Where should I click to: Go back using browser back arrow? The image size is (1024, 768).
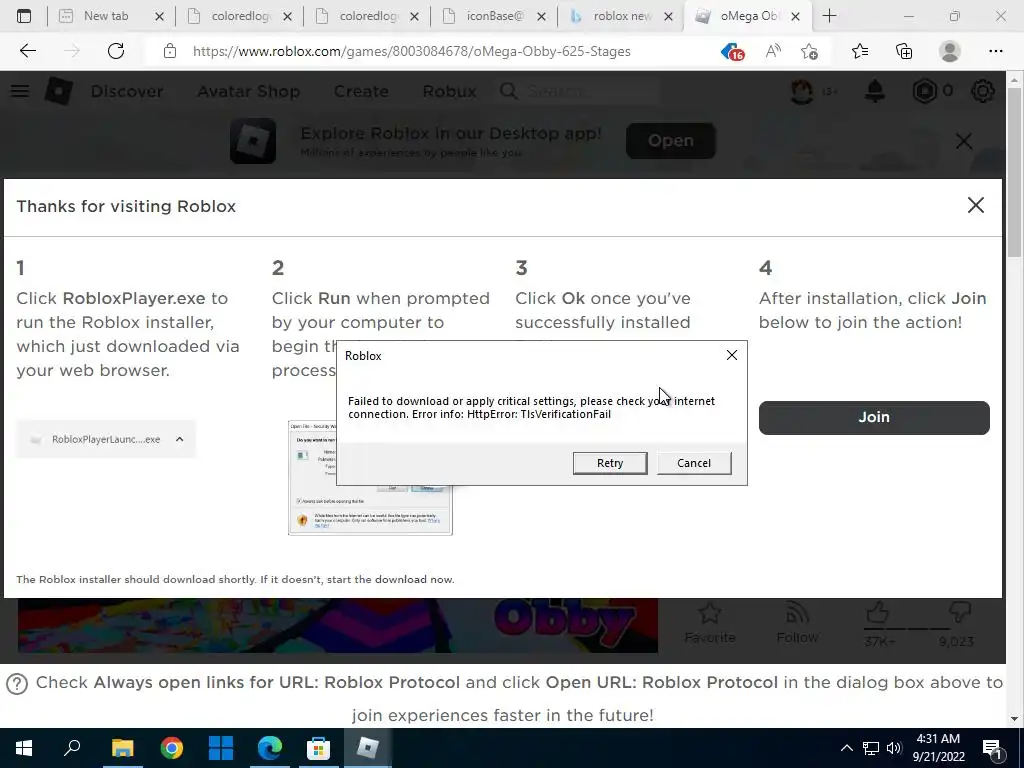(28, 51)
